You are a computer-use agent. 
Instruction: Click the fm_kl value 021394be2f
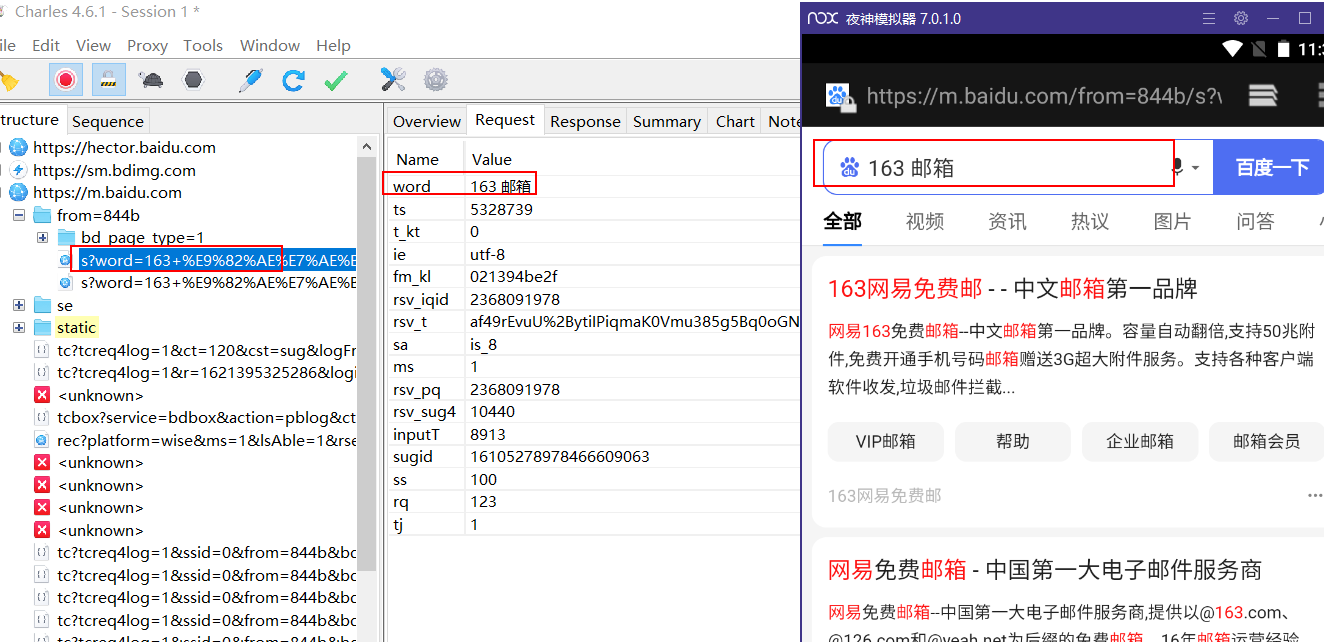(x=513, y=276)
